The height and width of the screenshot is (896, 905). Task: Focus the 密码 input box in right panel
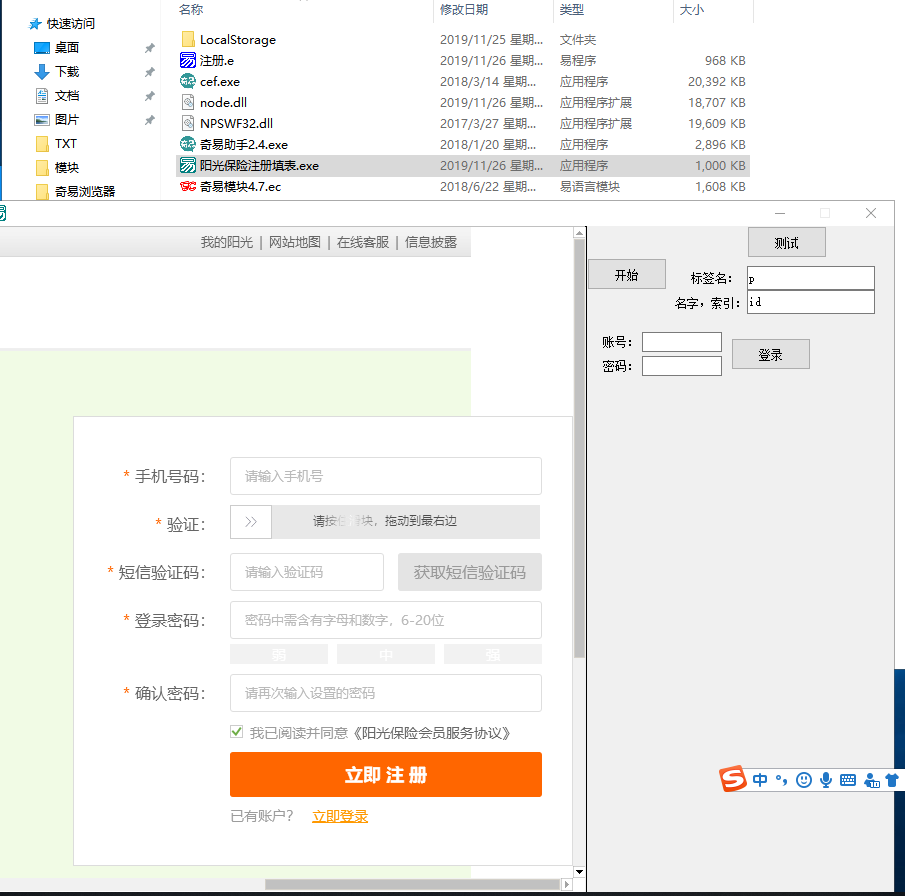[682, 365]
